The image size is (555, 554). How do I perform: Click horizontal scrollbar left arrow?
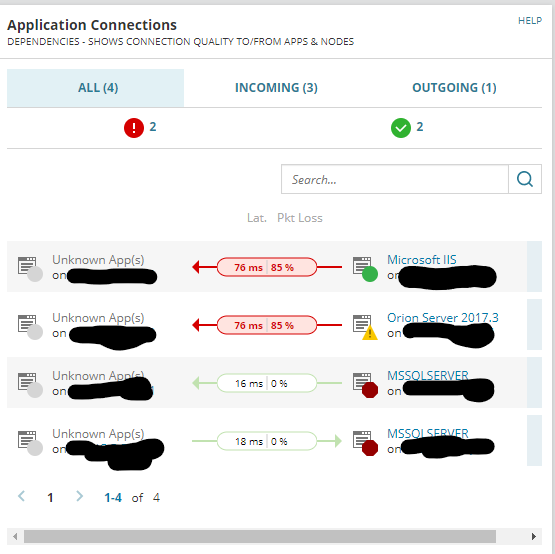(15, 536)
